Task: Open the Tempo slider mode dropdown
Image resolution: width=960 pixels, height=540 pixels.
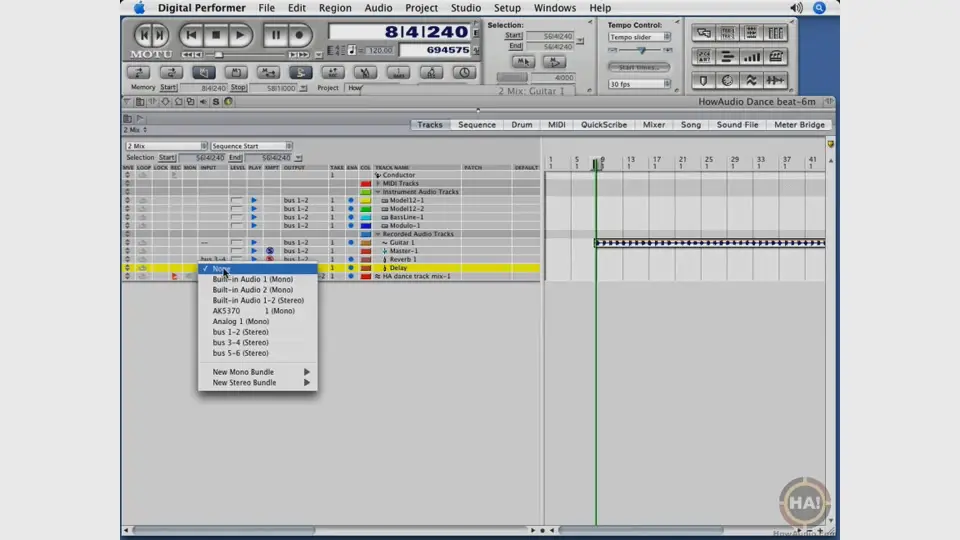Action: [639, 37]
